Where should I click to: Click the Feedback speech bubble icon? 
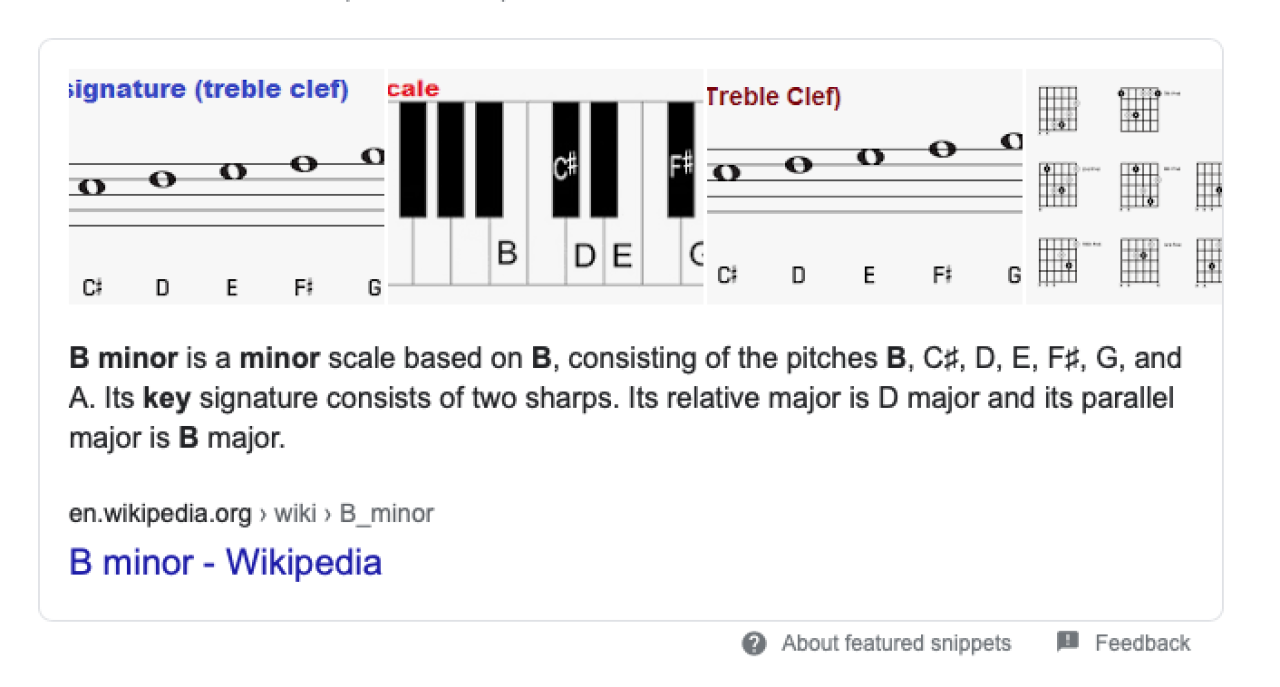(1068, 642)
